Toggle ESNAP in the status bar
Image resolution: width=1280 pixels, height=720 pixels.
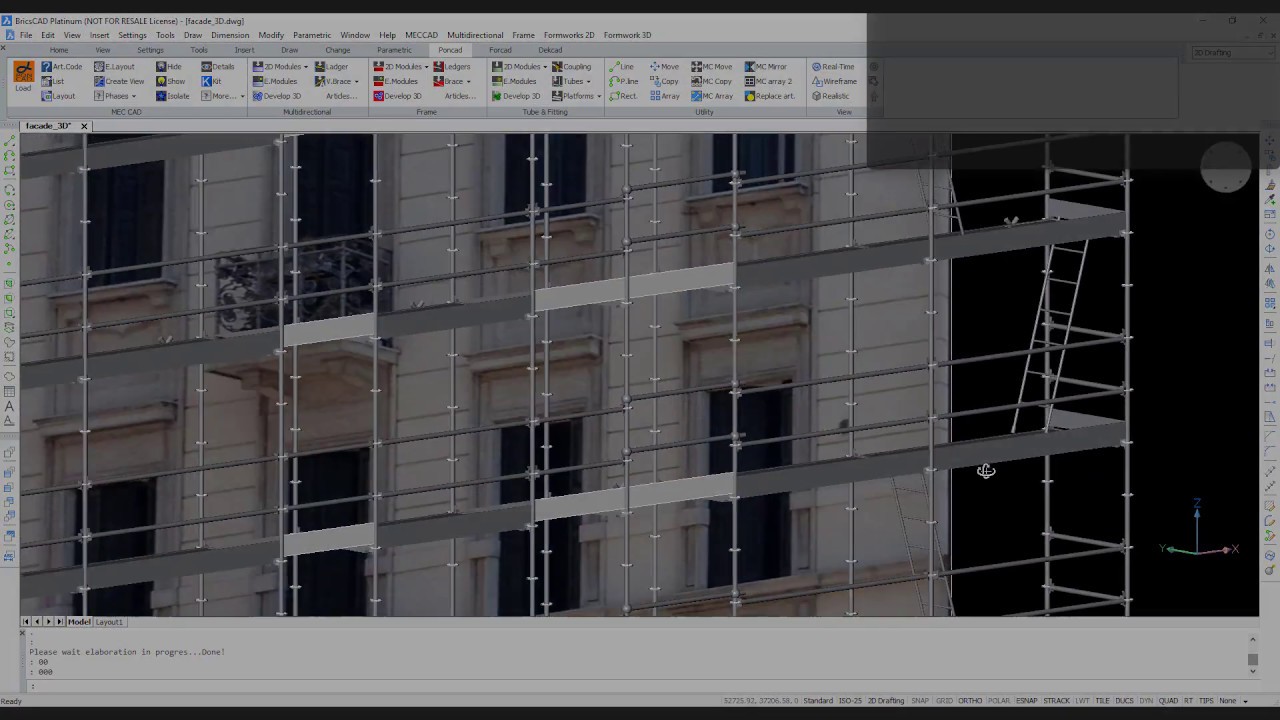click(1026, 701)
